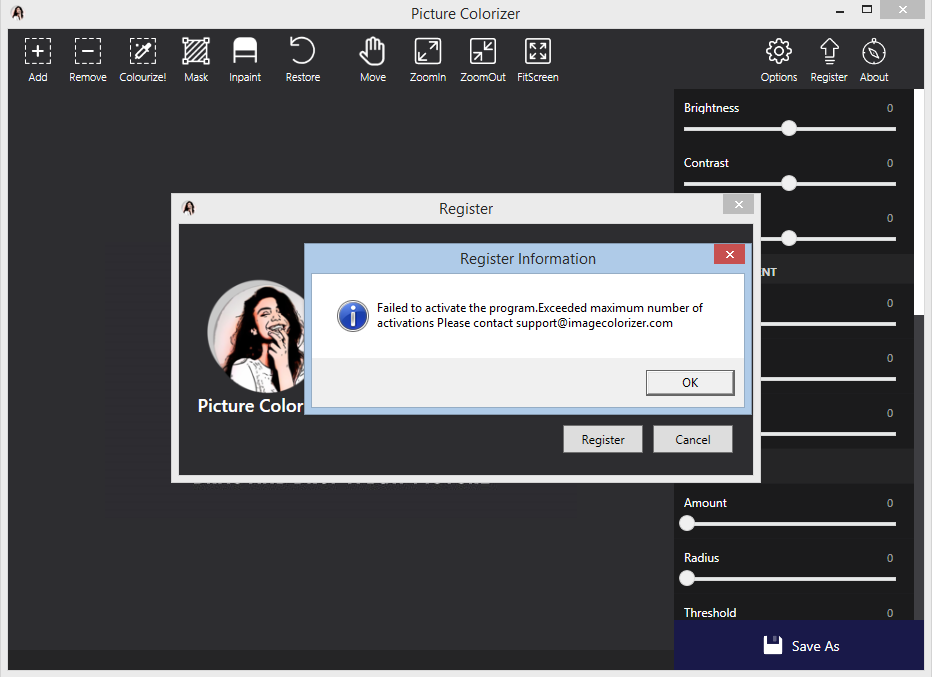Click the Contrast slider handle
The height and width of the screenshot is (677, 932).
click(x=789, y=183)
